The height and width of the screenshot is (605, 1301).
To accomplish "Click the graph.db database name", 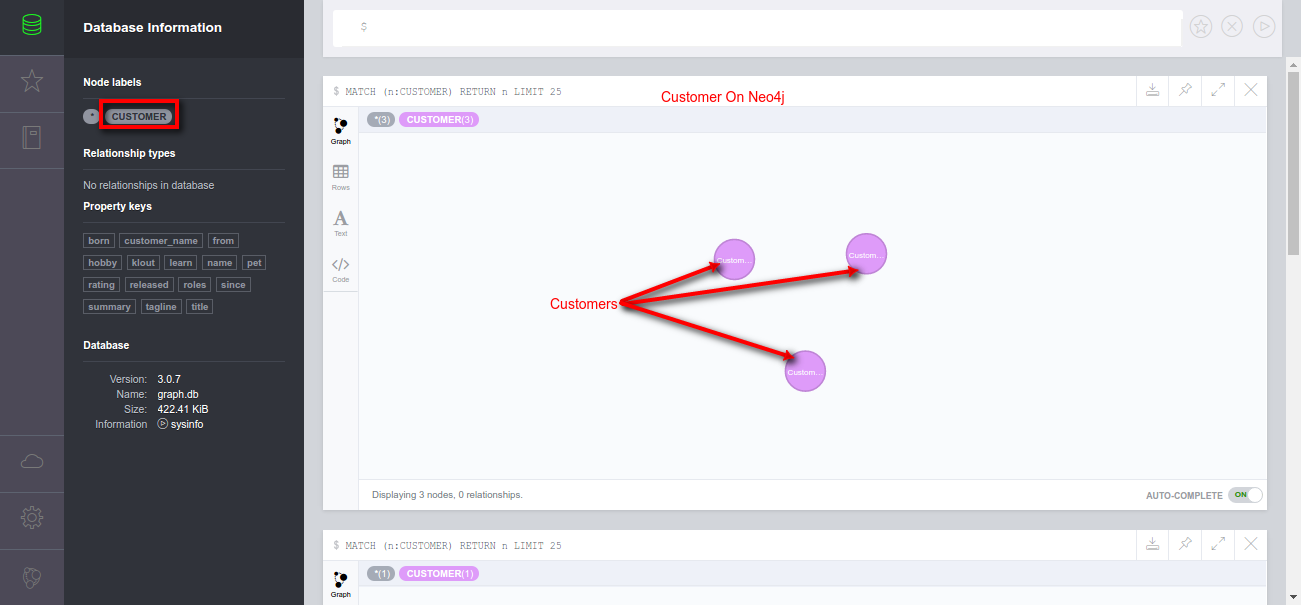I will (x=178, y=394).
